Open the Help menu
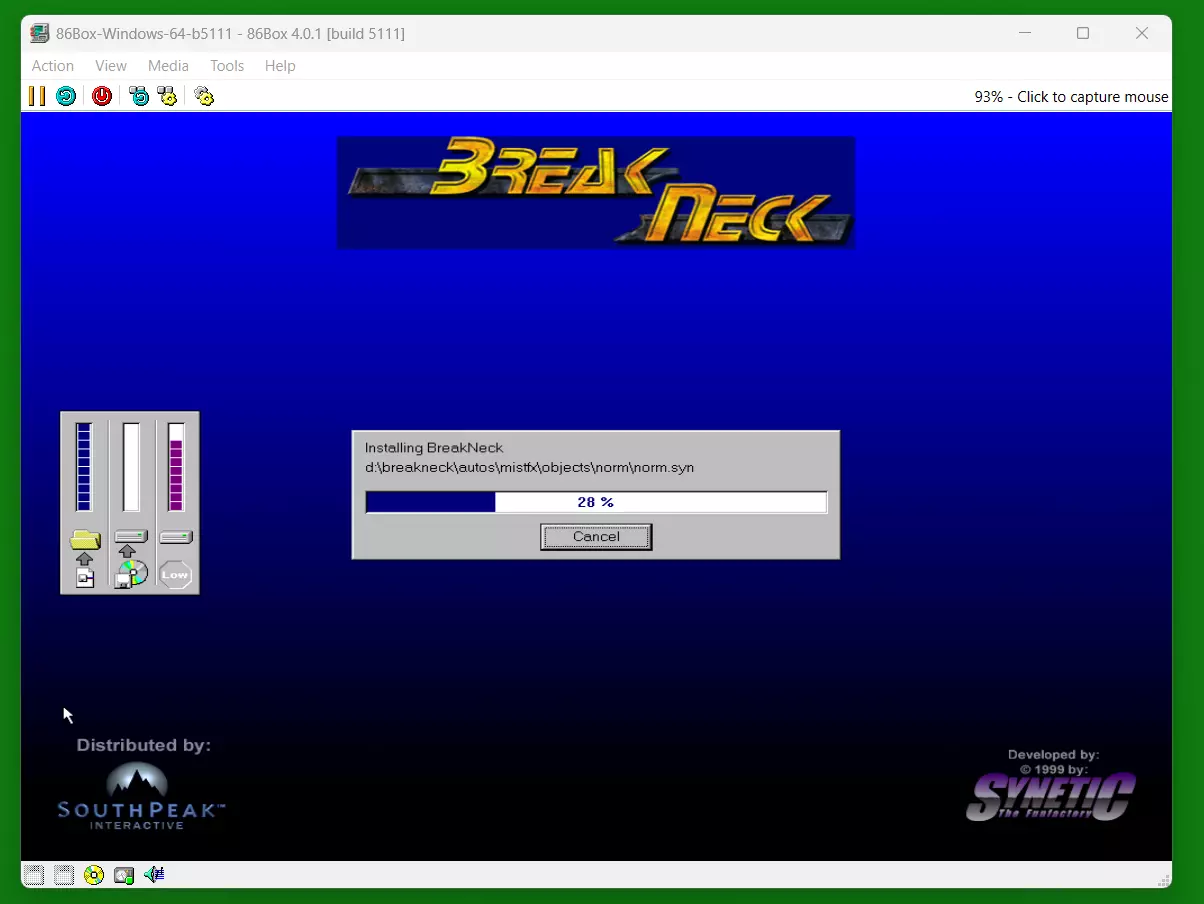Viewport: 1204px width, 904px height. pos(280,66)
